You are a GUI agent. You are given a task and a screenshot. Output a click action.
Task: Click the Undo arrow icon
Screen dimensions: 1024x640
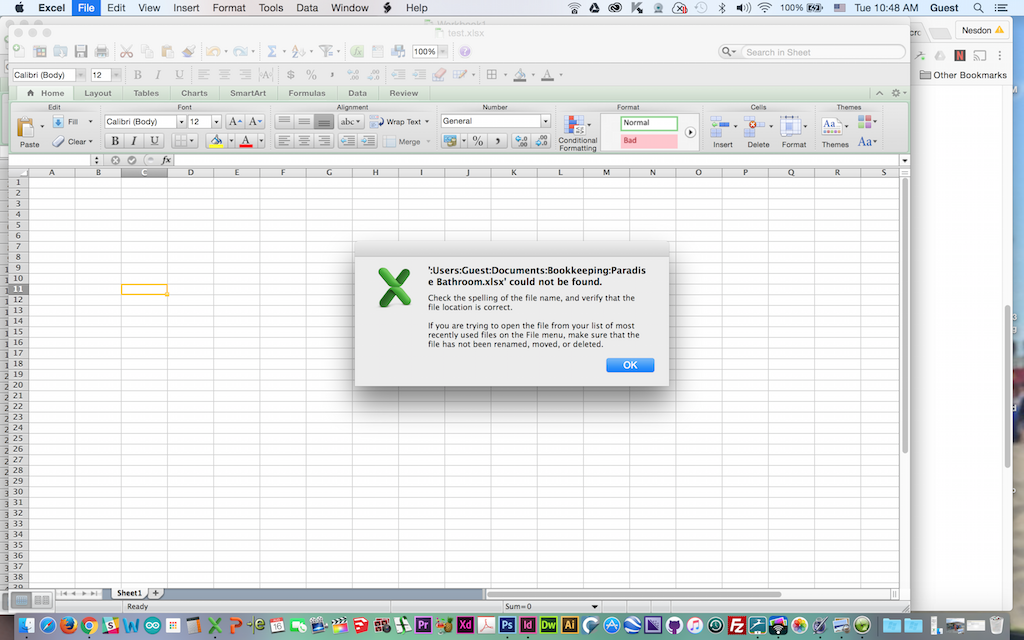212,52
